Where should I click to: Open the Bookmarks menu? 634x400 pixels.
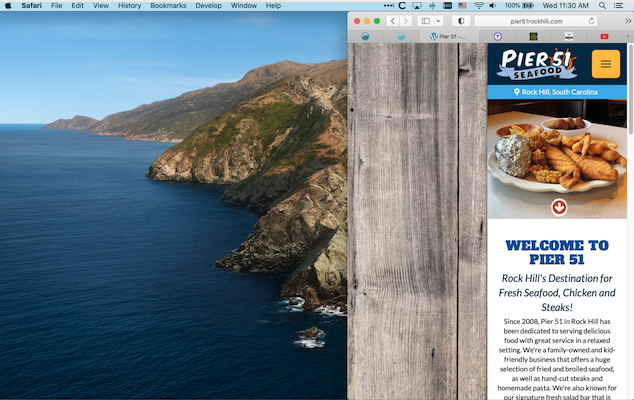(x=168, y=6)
